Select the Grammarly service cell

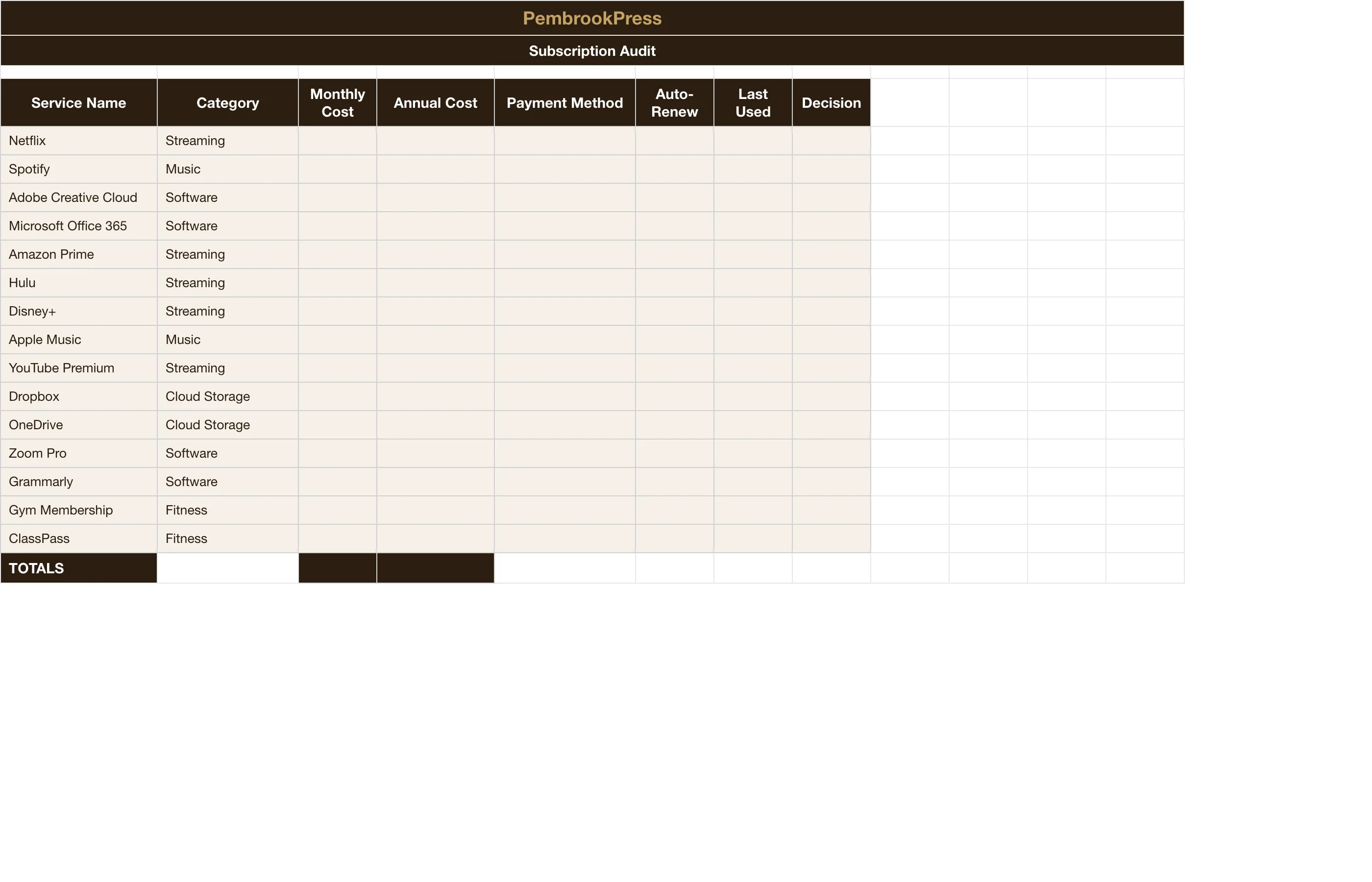(79, 482)
